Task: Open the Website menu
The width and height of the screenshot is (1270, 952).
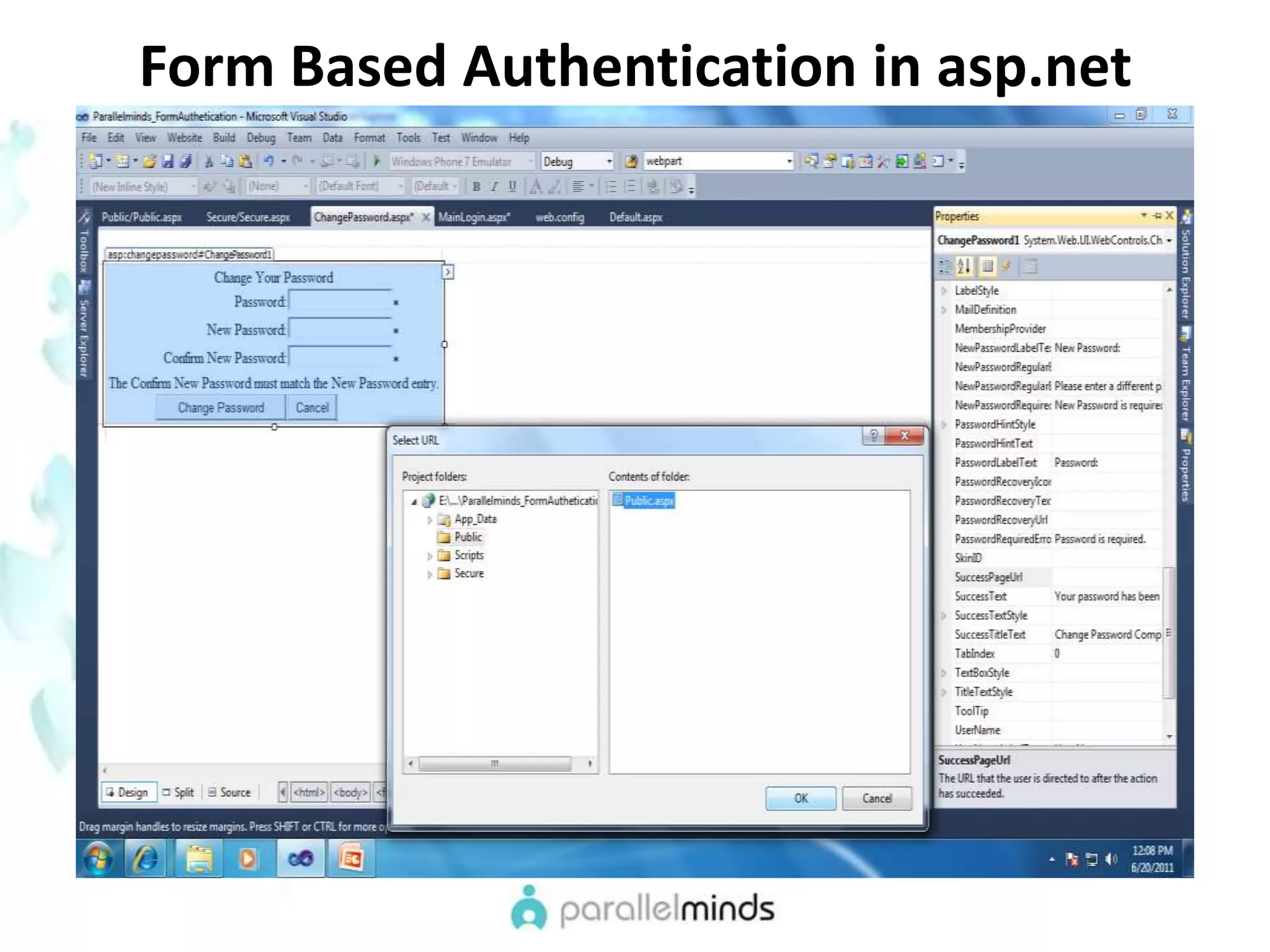Action: (184, 138)
